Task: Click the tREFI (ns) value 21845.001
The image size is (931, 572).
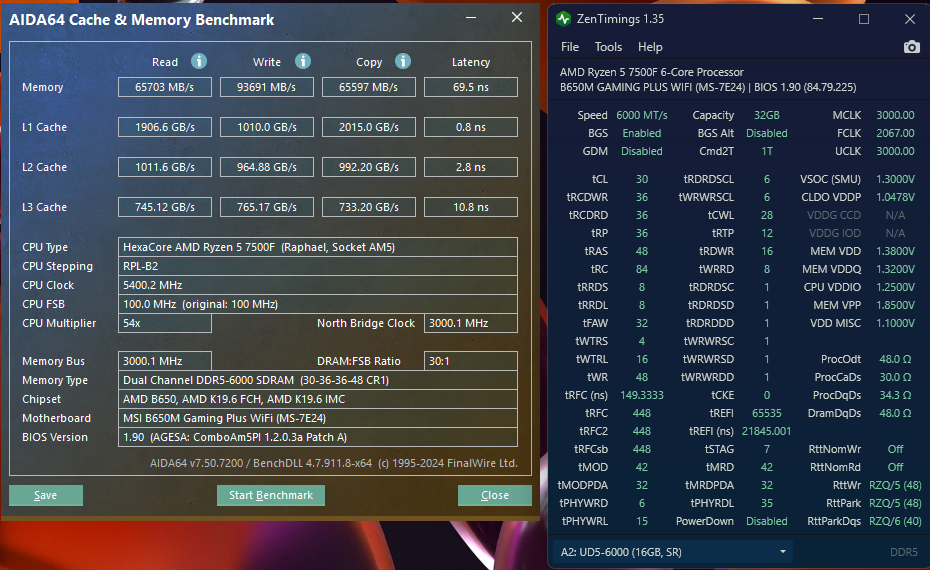Action: 767,431
